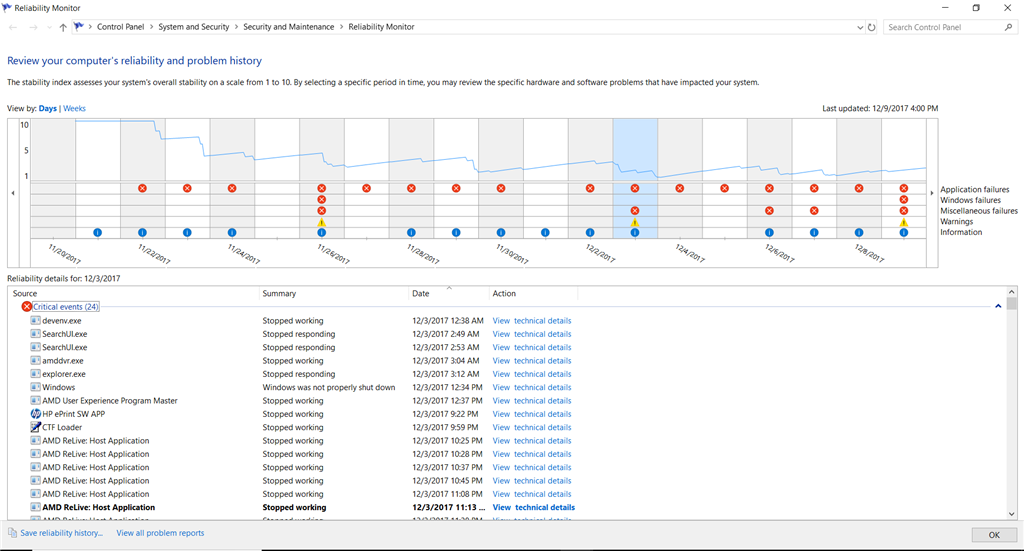Select application failure icon on 12/3/2017

(635, 188)
